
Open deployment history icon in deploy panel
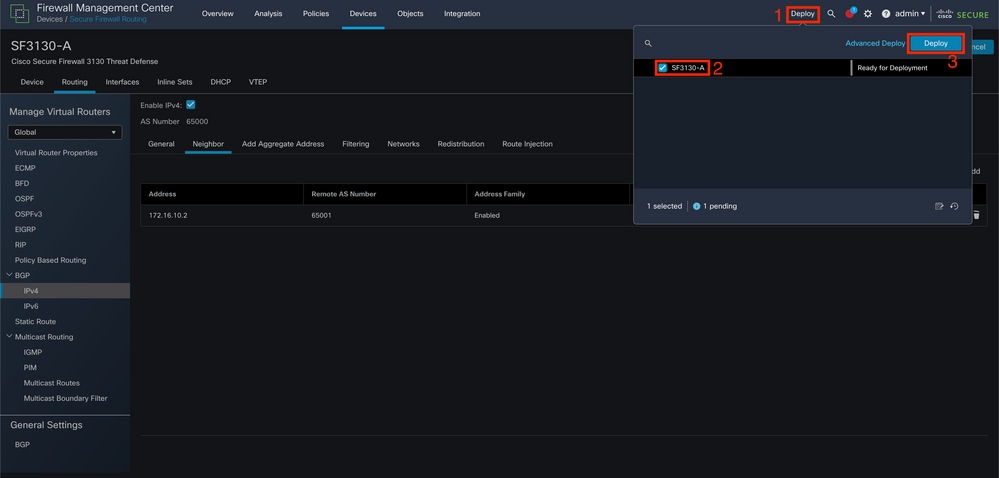point(954,206)
